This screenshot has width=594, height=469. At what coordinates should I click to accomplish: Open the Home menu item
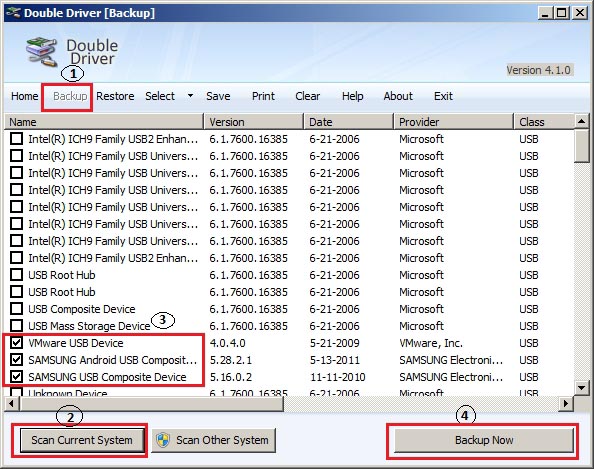click(25, 96)
